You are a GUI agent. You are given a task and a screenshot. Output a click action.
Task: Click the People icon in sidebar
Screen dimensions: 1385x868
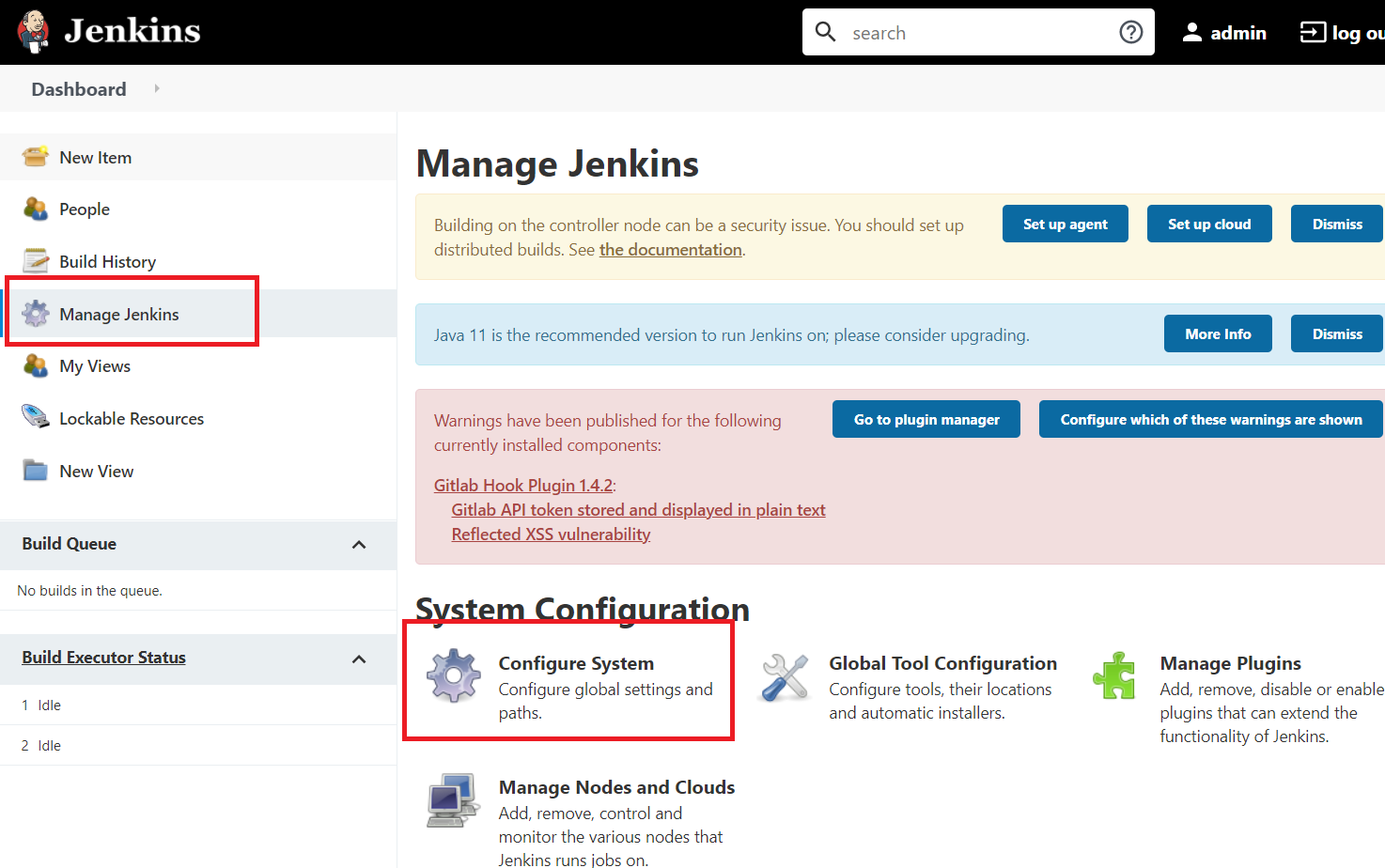(x=36, y=209)
